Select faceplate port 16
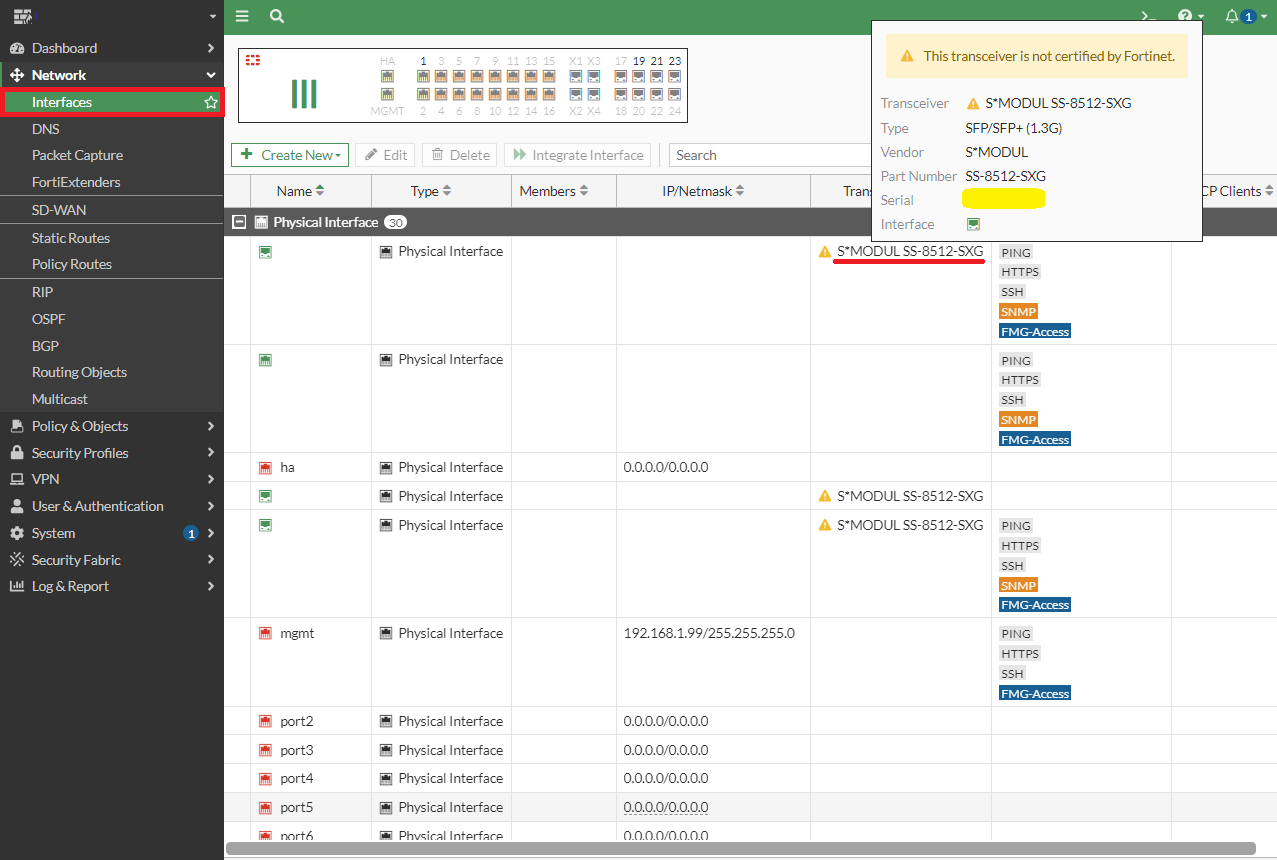 pyautogui.click(x=549, y=94)
